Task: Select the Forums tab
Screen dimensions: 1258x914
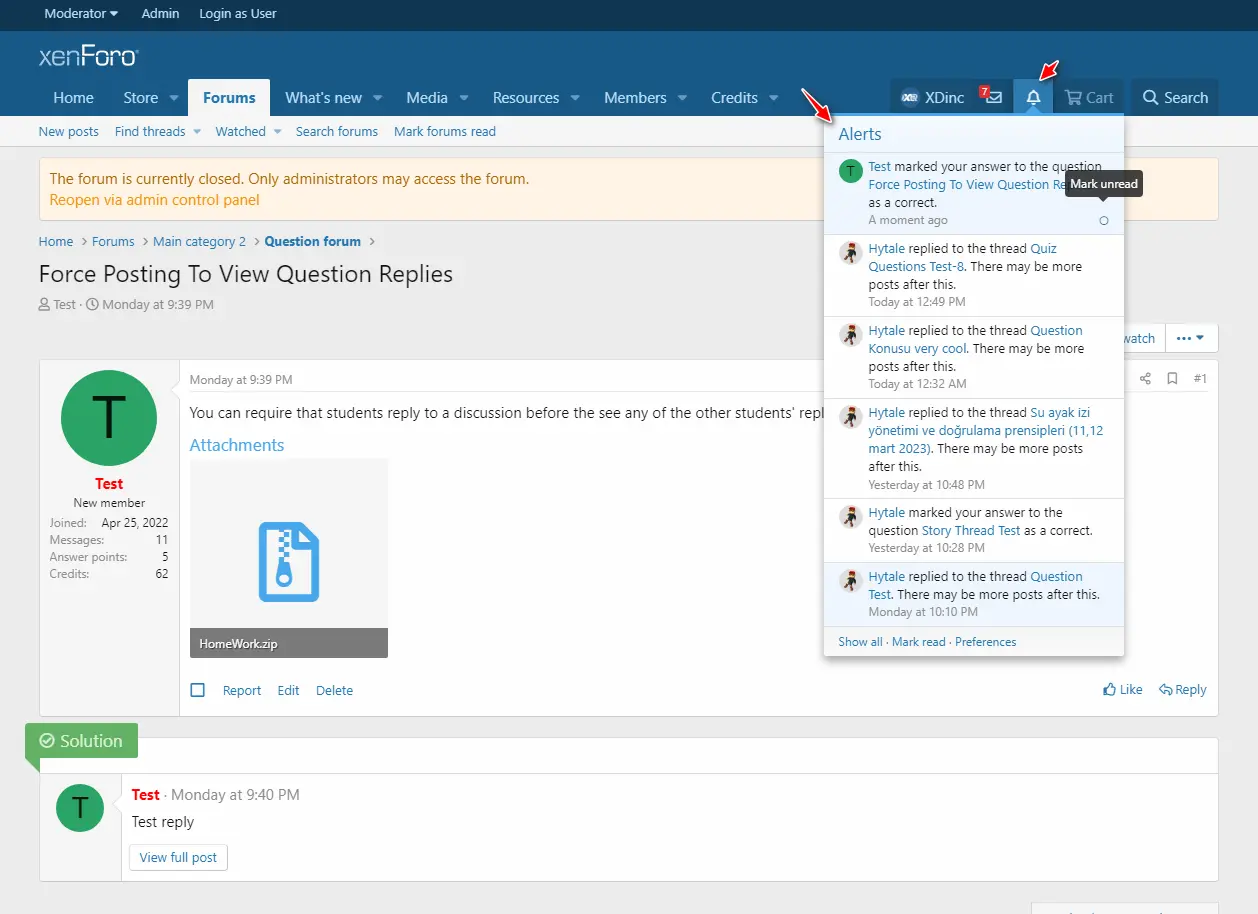Action: 229,98
